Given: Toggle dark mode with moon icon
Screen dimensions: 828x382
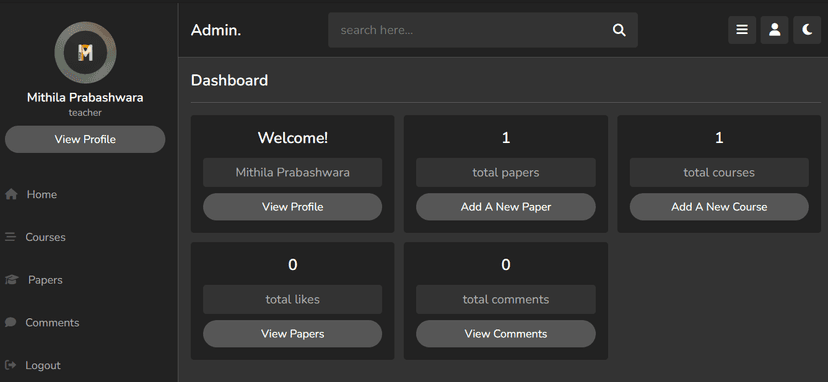Looking at the screenshot, I should pyautogui.click(x=807, y=30).
